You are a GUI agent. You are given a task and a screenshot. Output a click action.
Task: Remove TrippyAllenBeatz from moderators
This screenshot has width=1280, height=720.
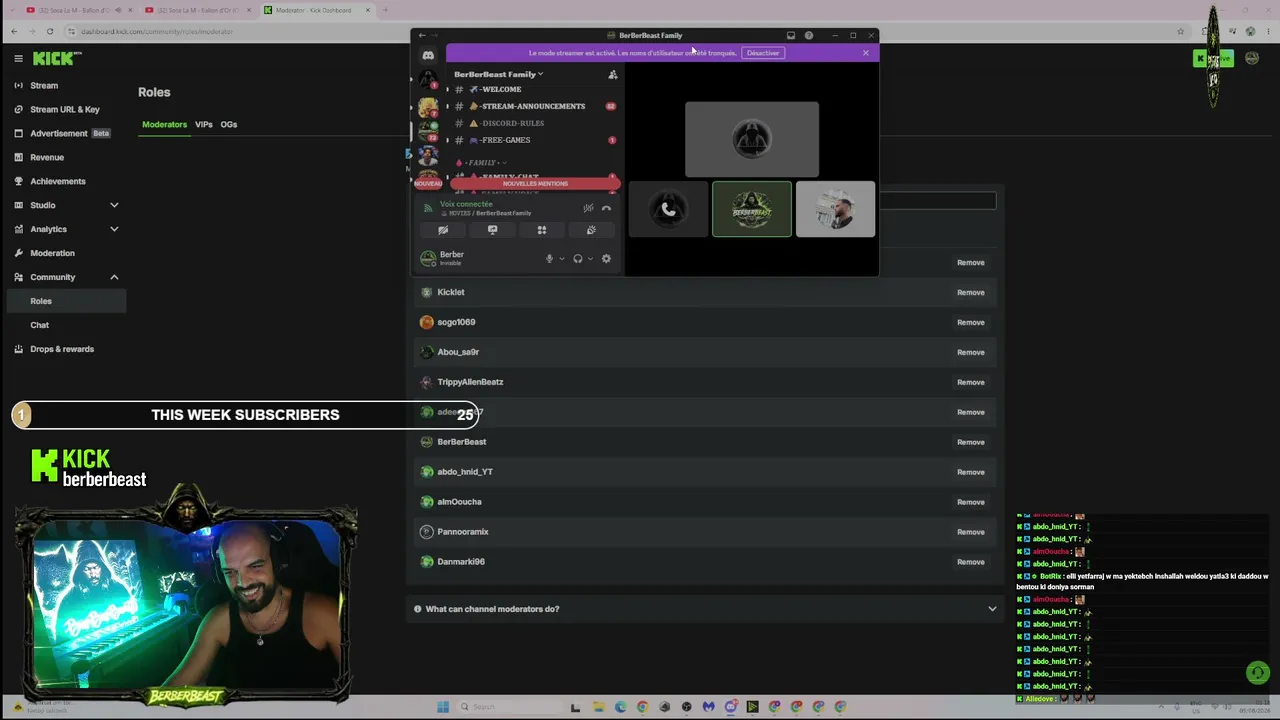(x=970, y=383)
